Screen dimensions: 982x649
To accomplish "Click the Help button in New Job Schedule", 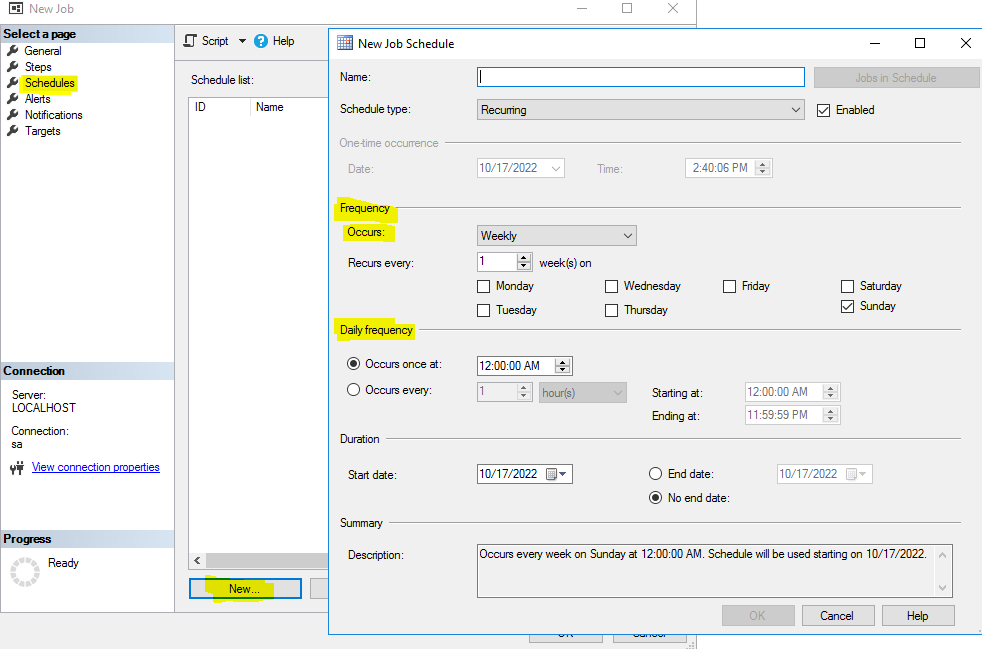I will click(917, 615).
